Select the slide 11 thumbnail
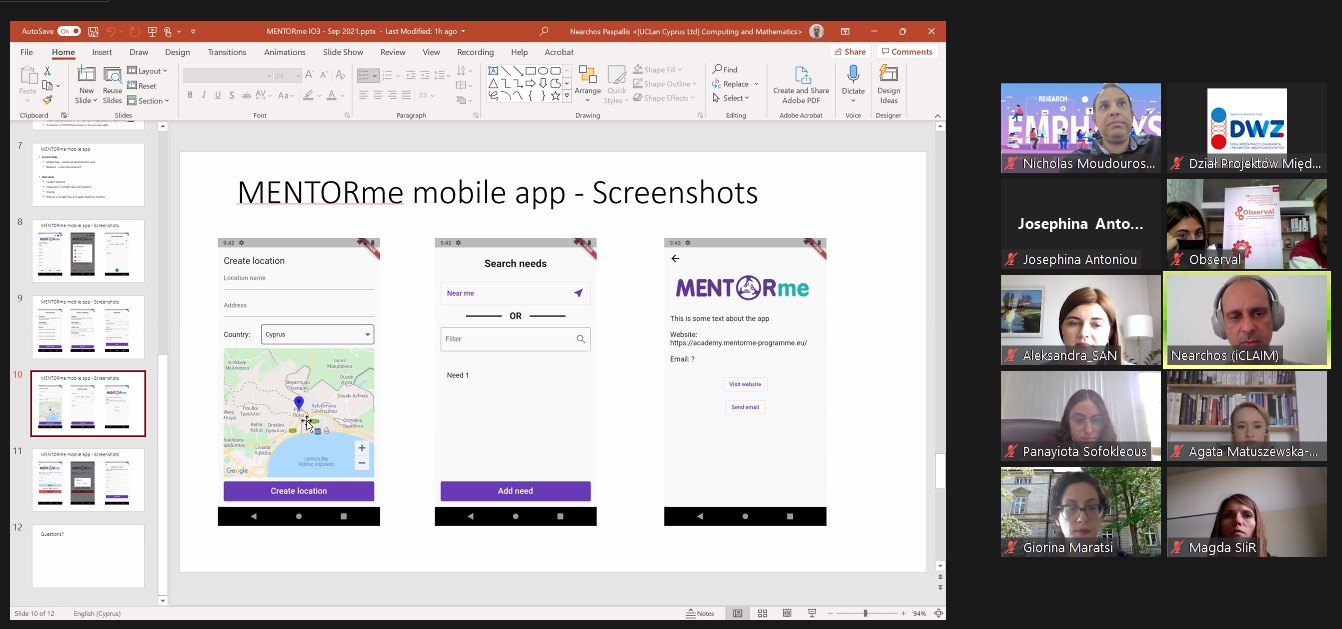 coord(88,480)
